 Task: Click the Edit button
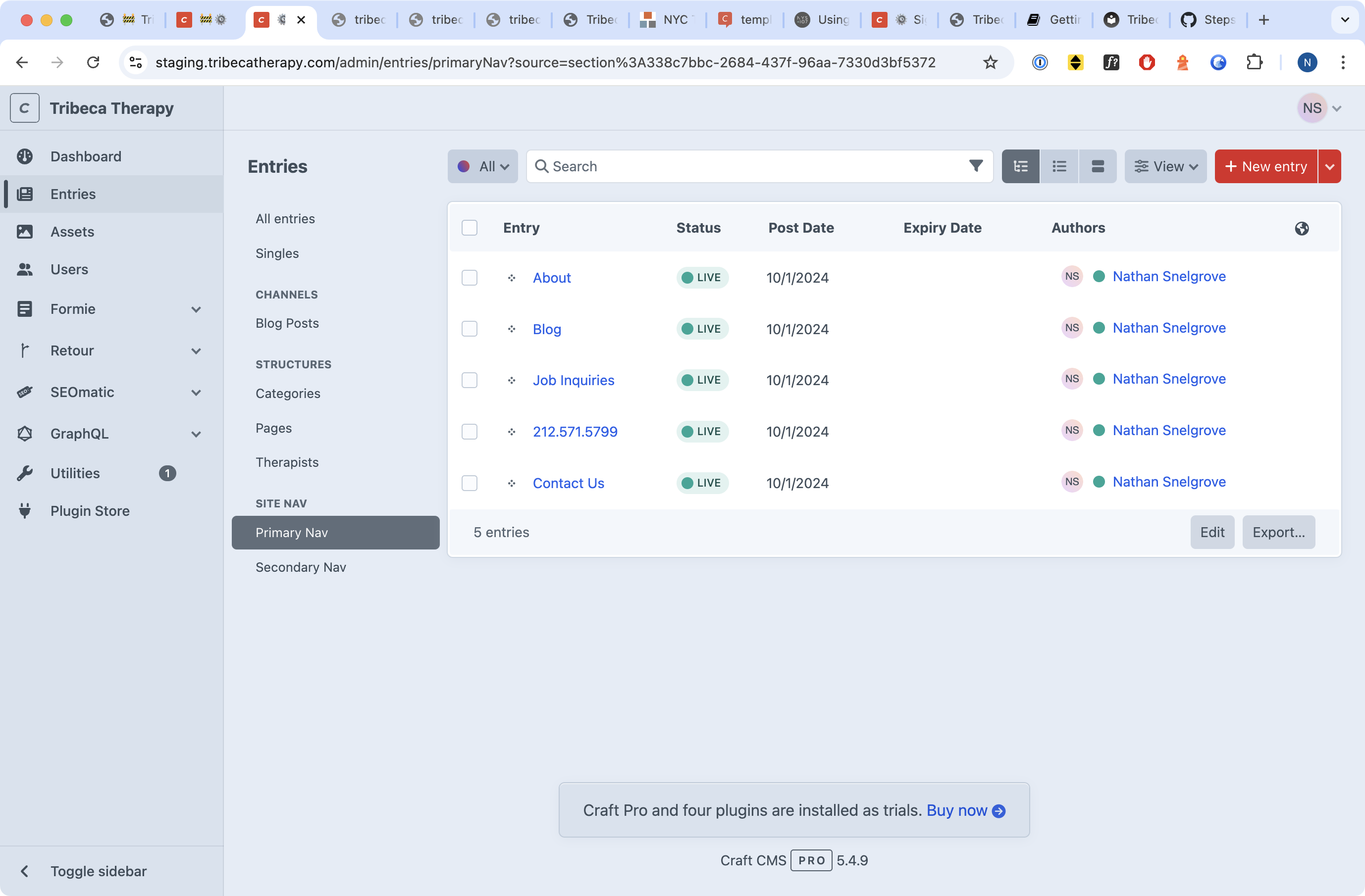click(1212, 532)
